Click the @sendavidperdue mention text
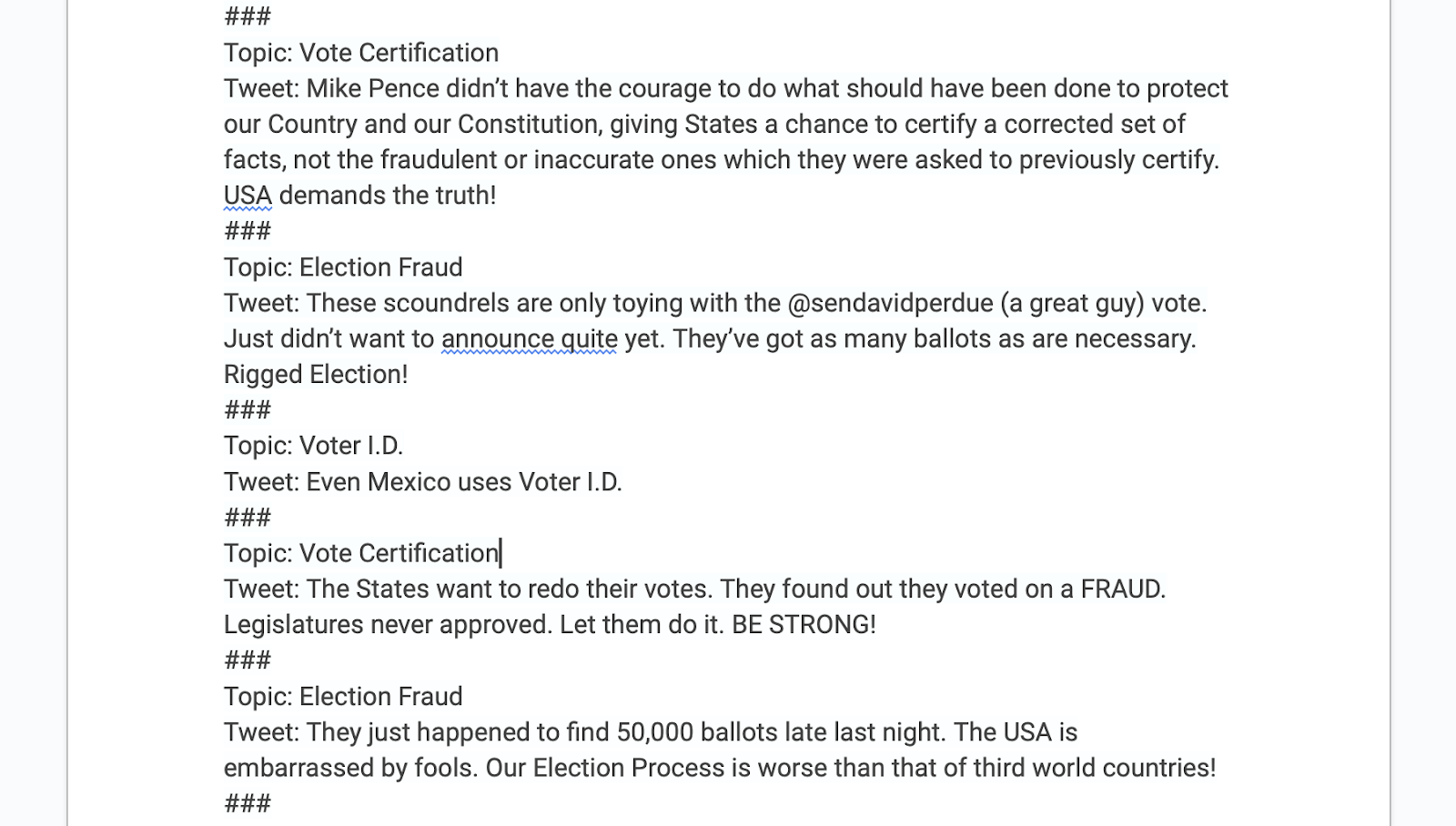 click(x=891, y=303)
